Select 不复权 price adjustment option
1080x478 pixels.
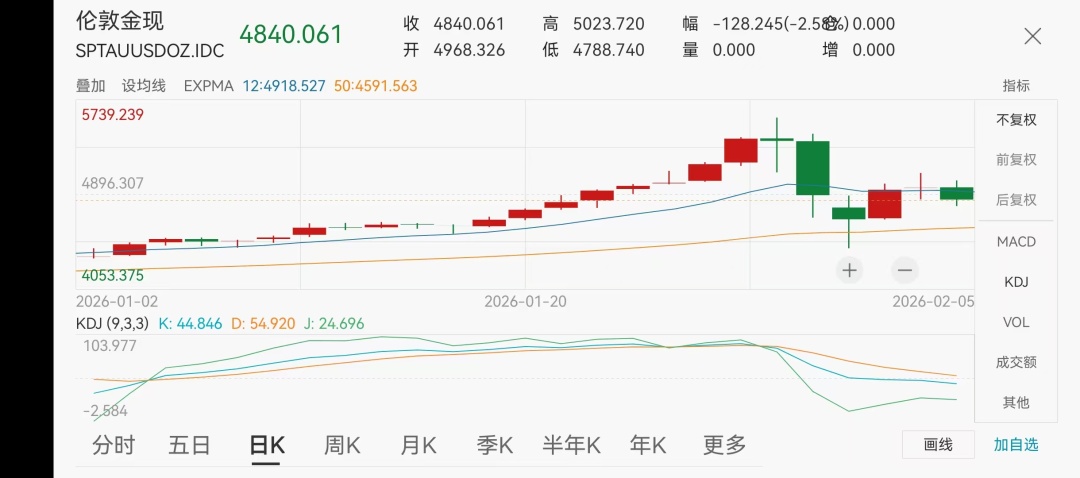[1016, 120]
